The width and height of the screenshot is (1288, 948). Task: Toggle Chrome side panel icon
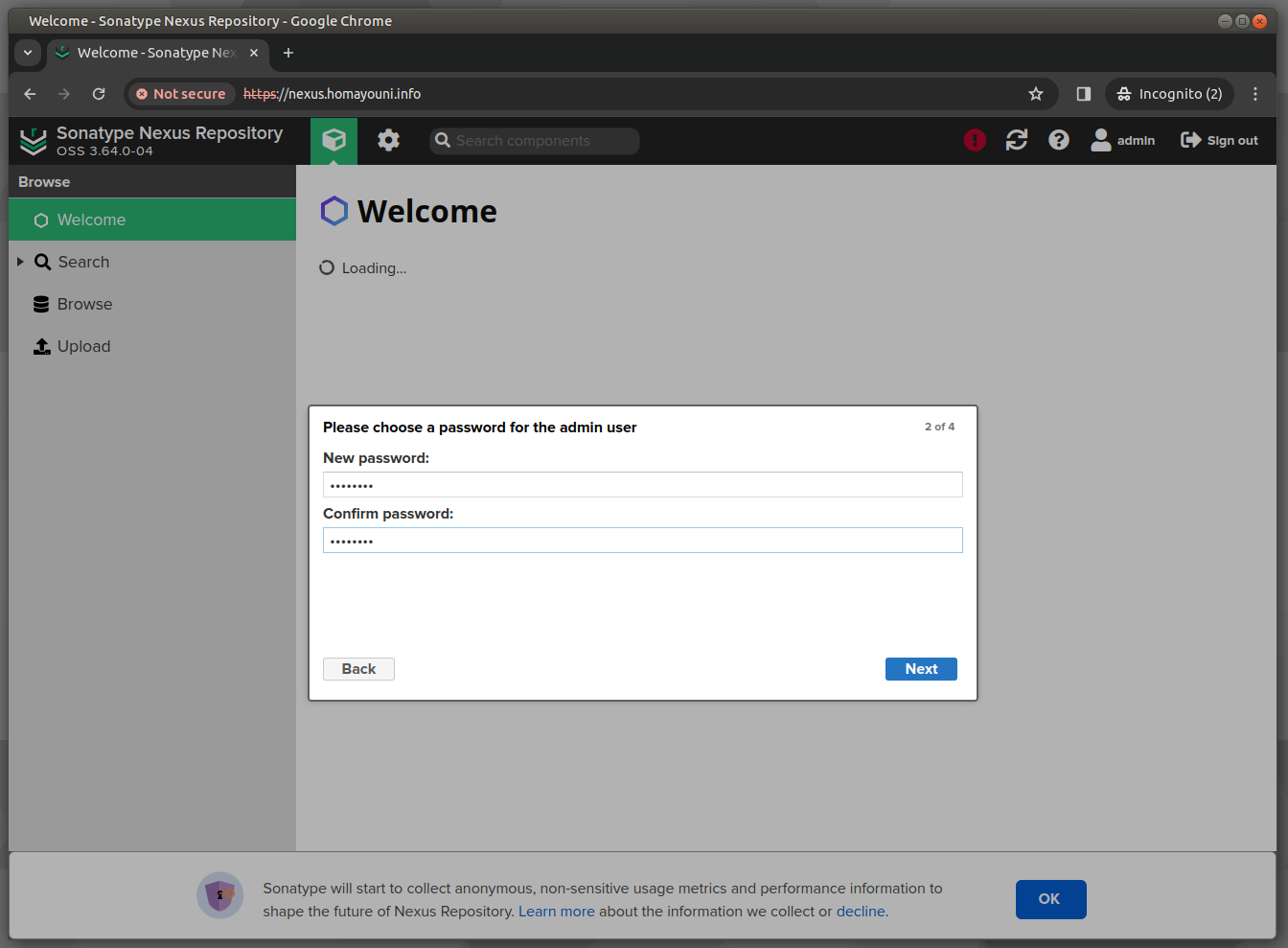(1084, 94)
